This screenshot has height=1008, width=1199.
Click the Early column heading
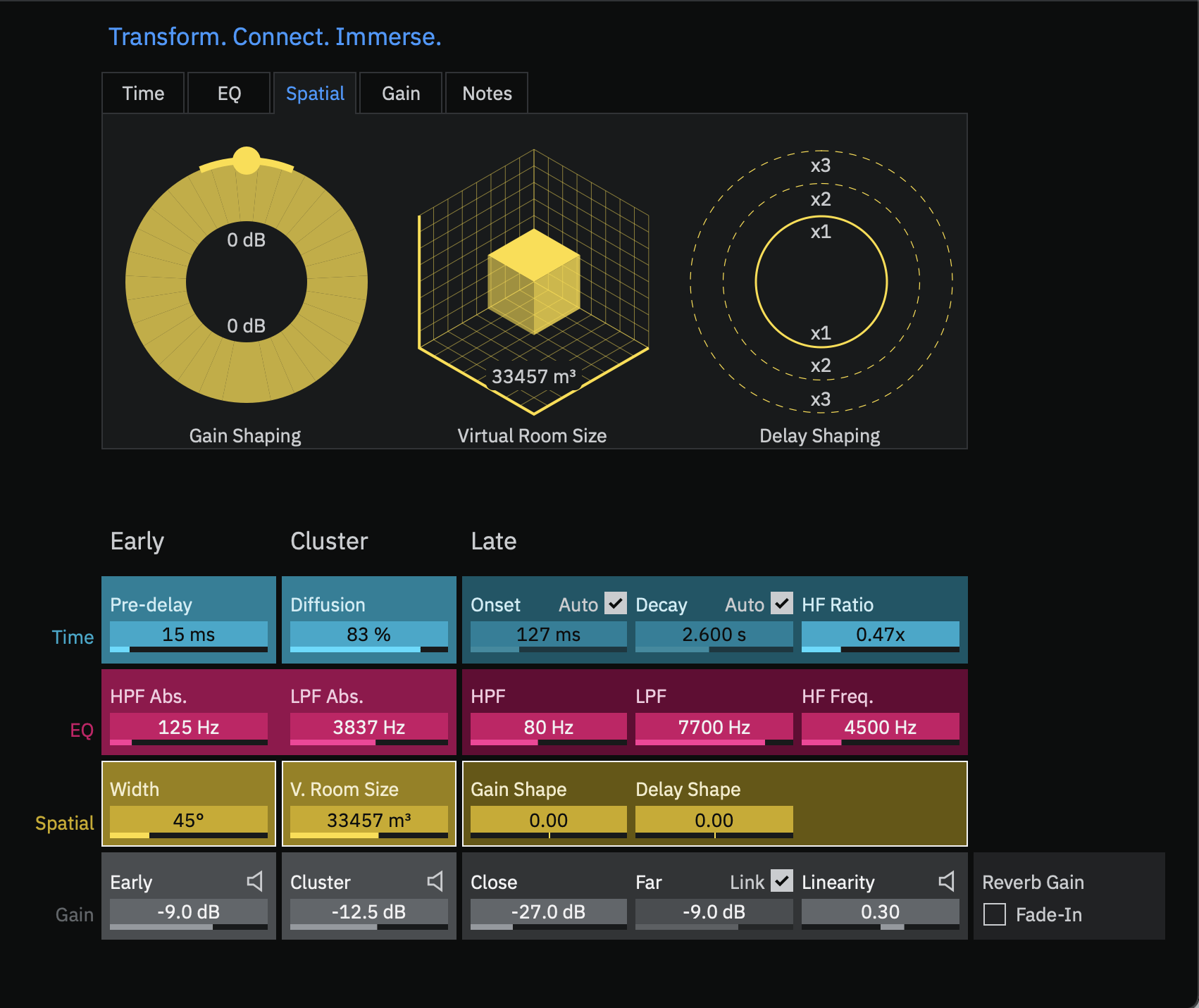click(137, 541)
